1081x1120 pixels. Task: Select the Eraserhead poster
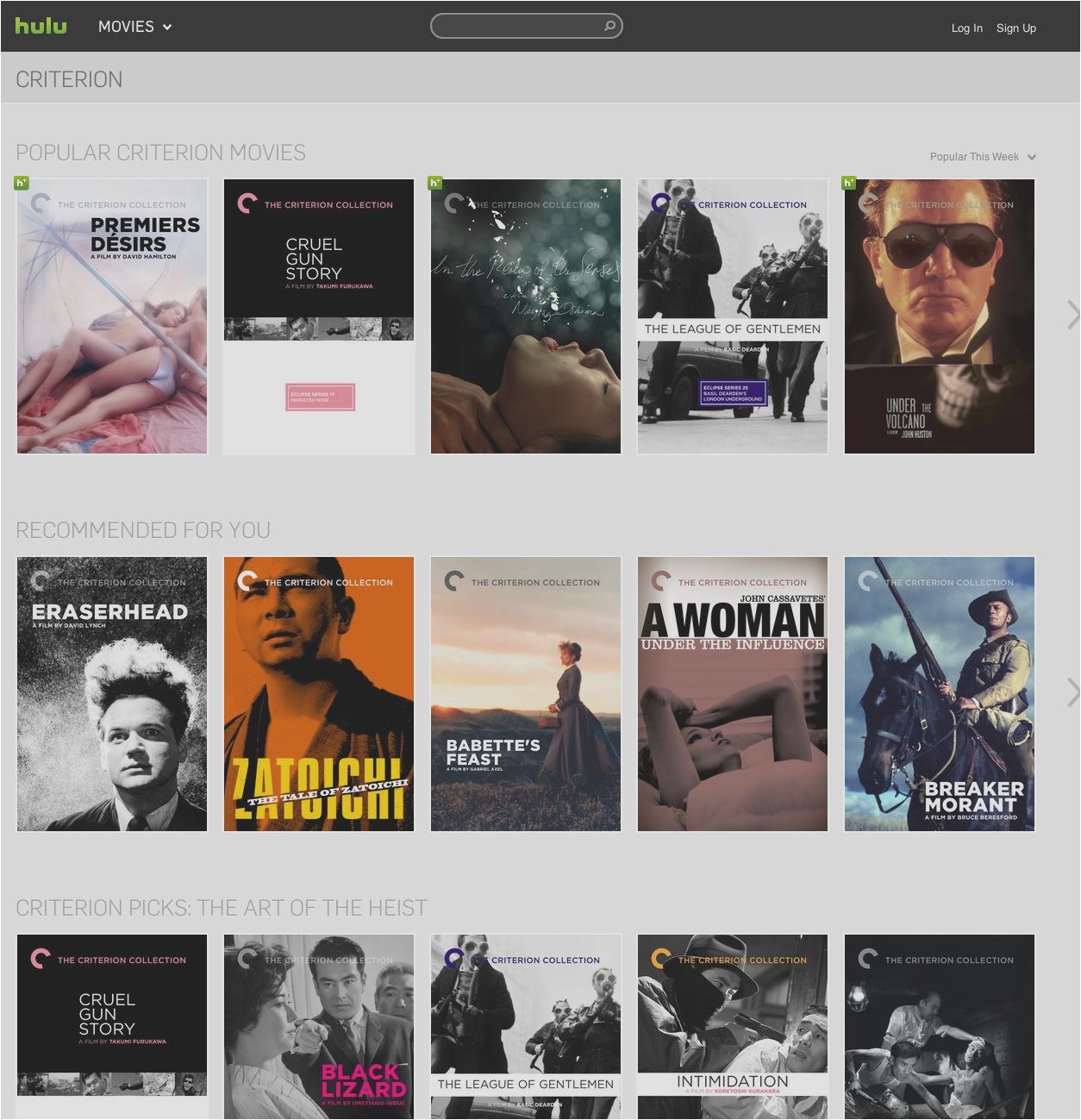point(112,694)
